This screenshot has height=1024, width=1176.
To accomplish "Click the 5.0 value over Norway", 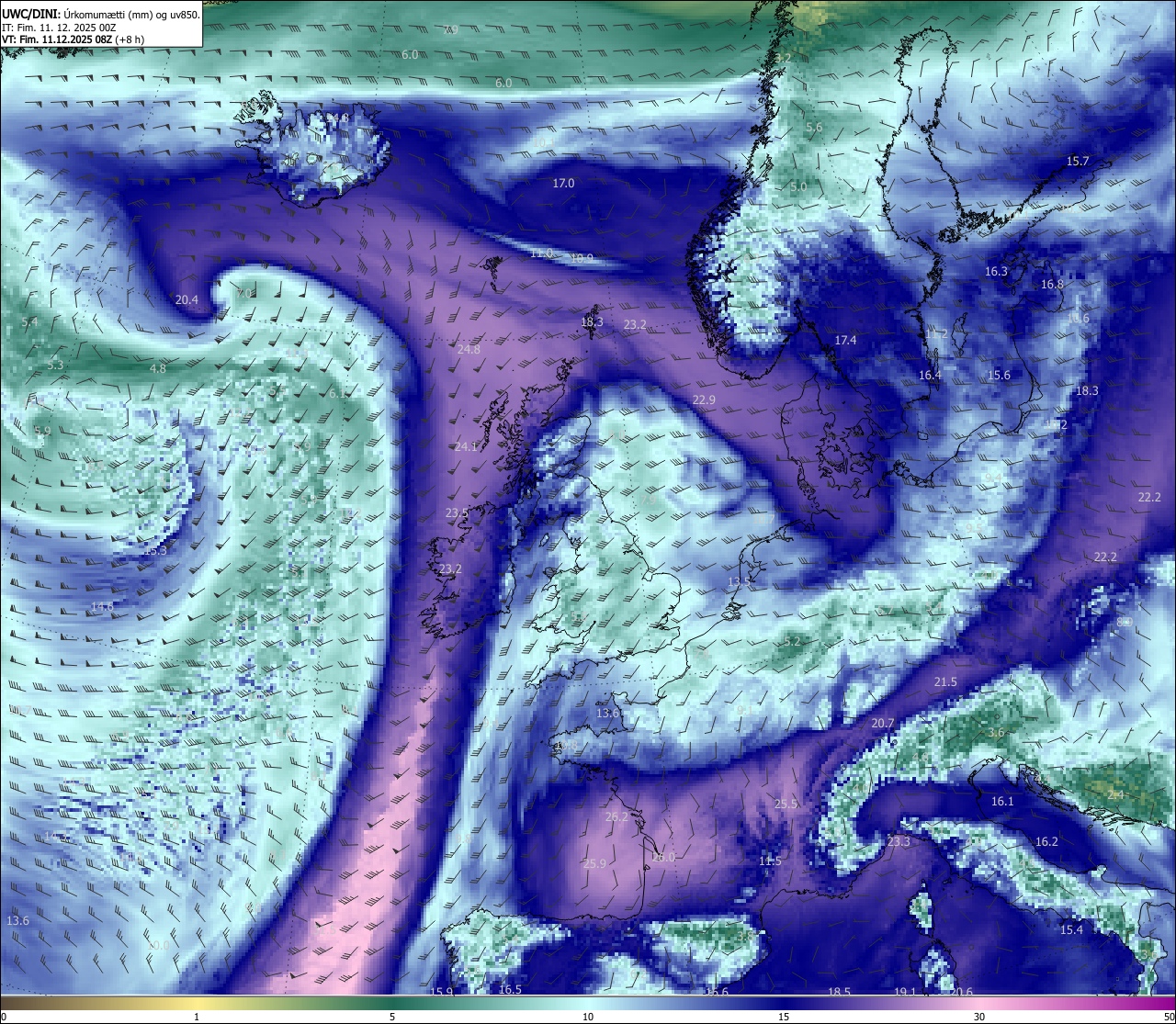I will (798, 186).
